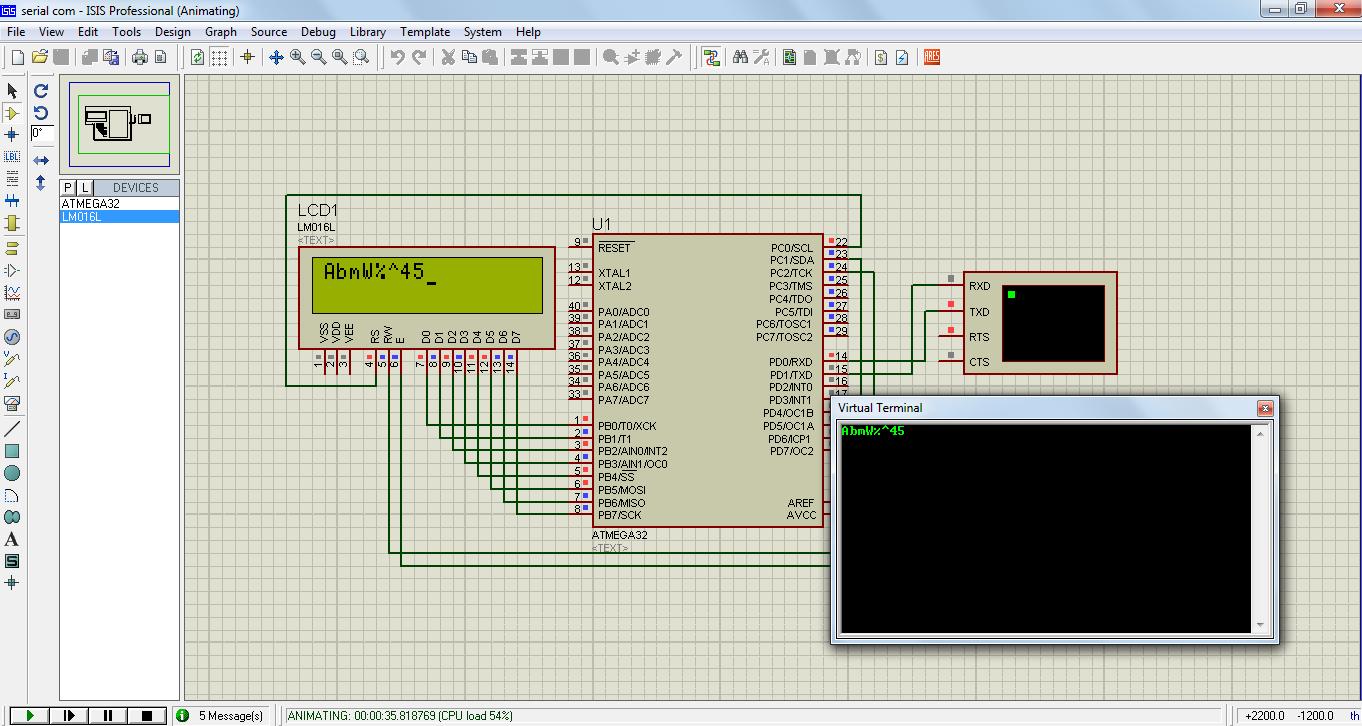Select buses mode tool
This screenshot has width=1362, height=726.
point(12,200)
